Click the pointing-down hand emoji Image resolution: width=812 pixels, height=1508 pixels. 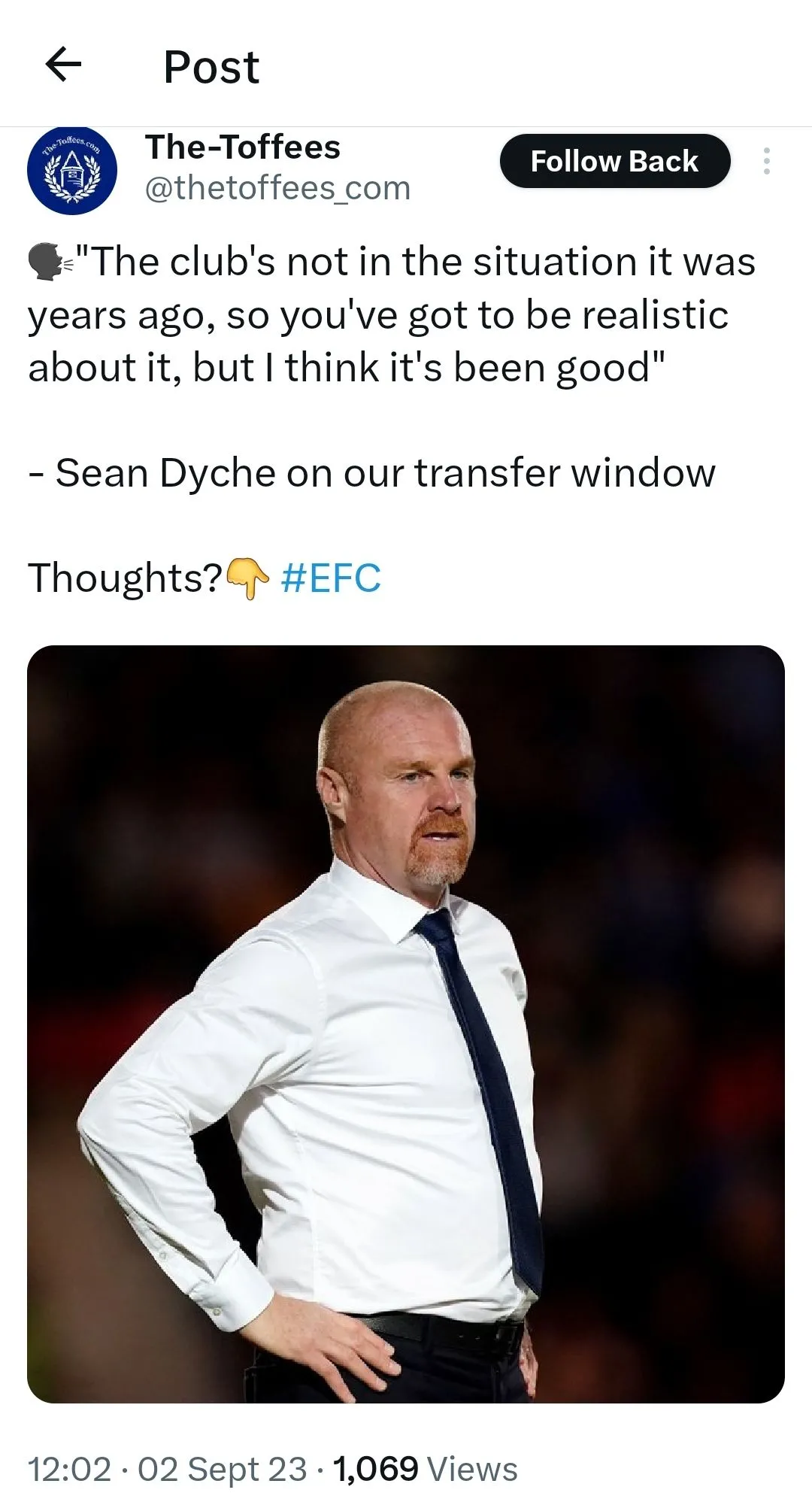(x=247, y=578)
